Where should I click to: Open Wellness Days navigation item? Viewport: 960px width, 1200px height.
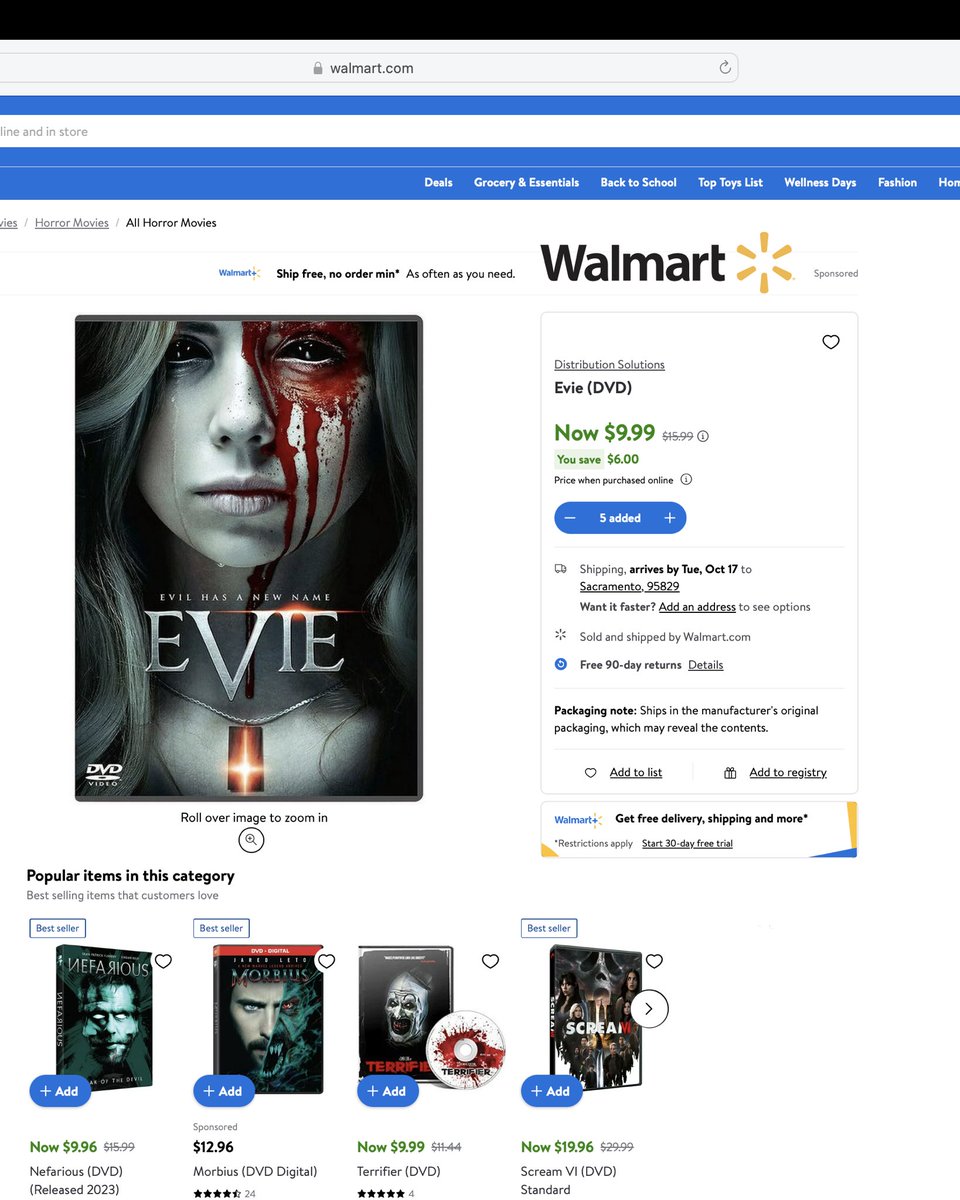coord(820,182)
